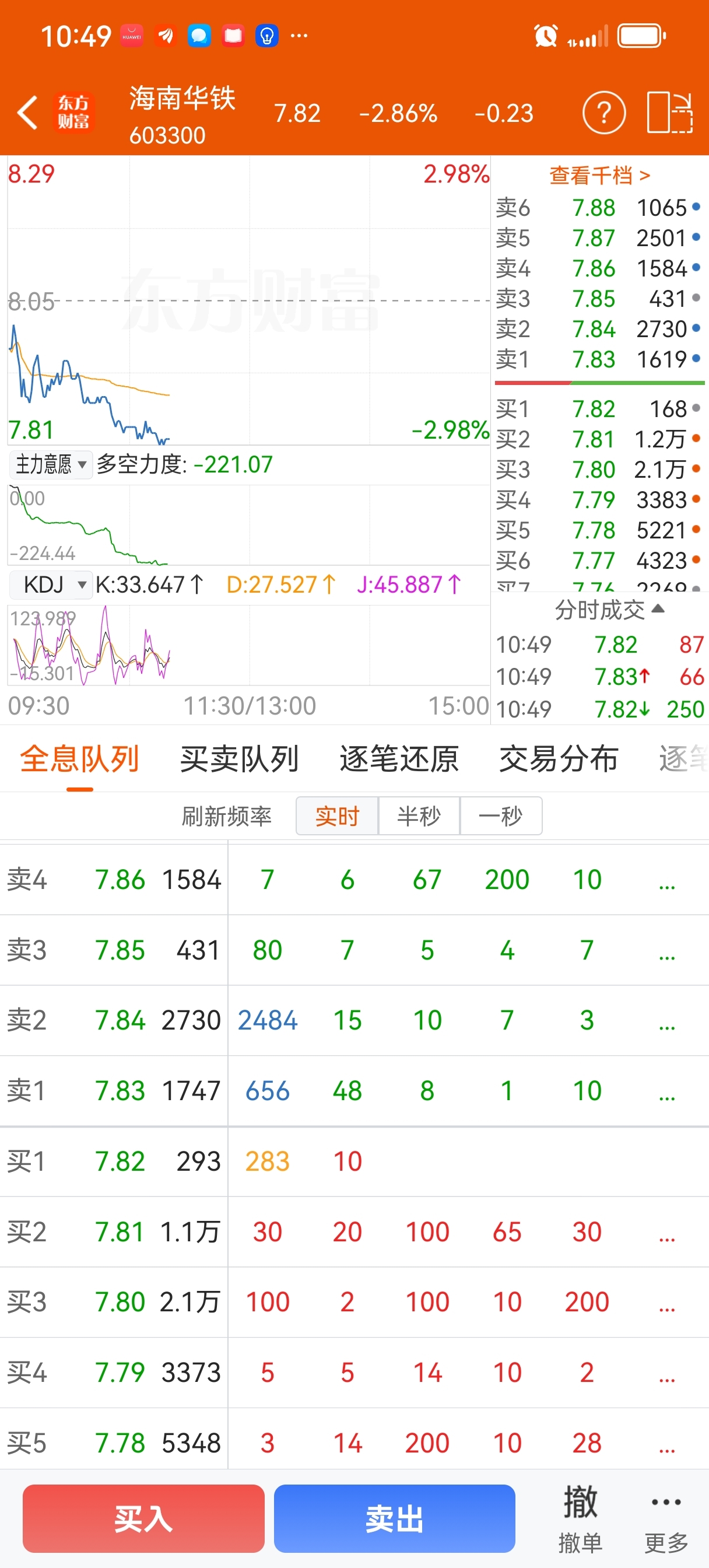The width and height of the screenshot is (709, 1568).
Task: Select 卖1 7.83 1619 order book row
Action: pos(598,359)
